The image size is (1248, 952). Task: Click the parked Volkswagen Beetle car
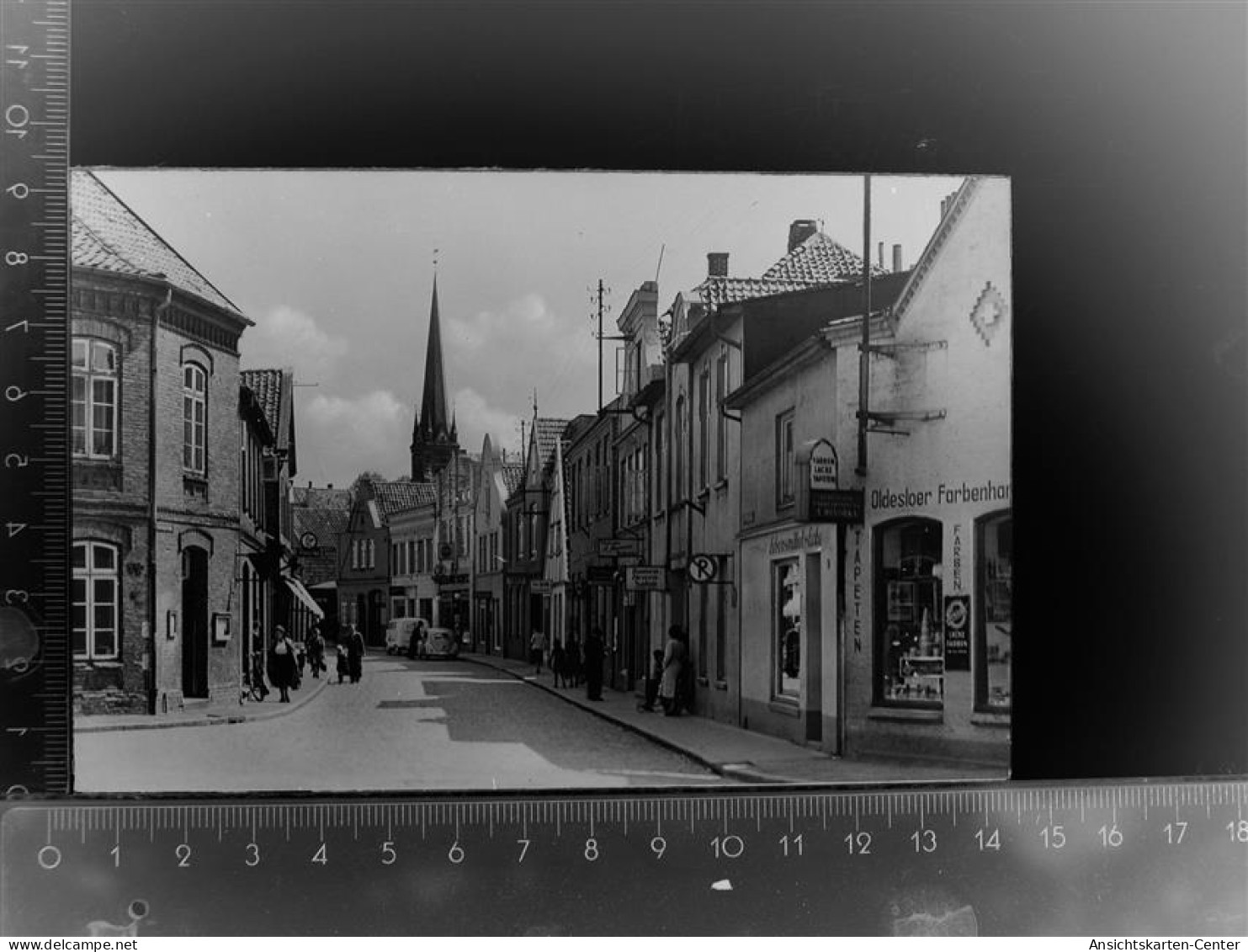click(439, 643)
